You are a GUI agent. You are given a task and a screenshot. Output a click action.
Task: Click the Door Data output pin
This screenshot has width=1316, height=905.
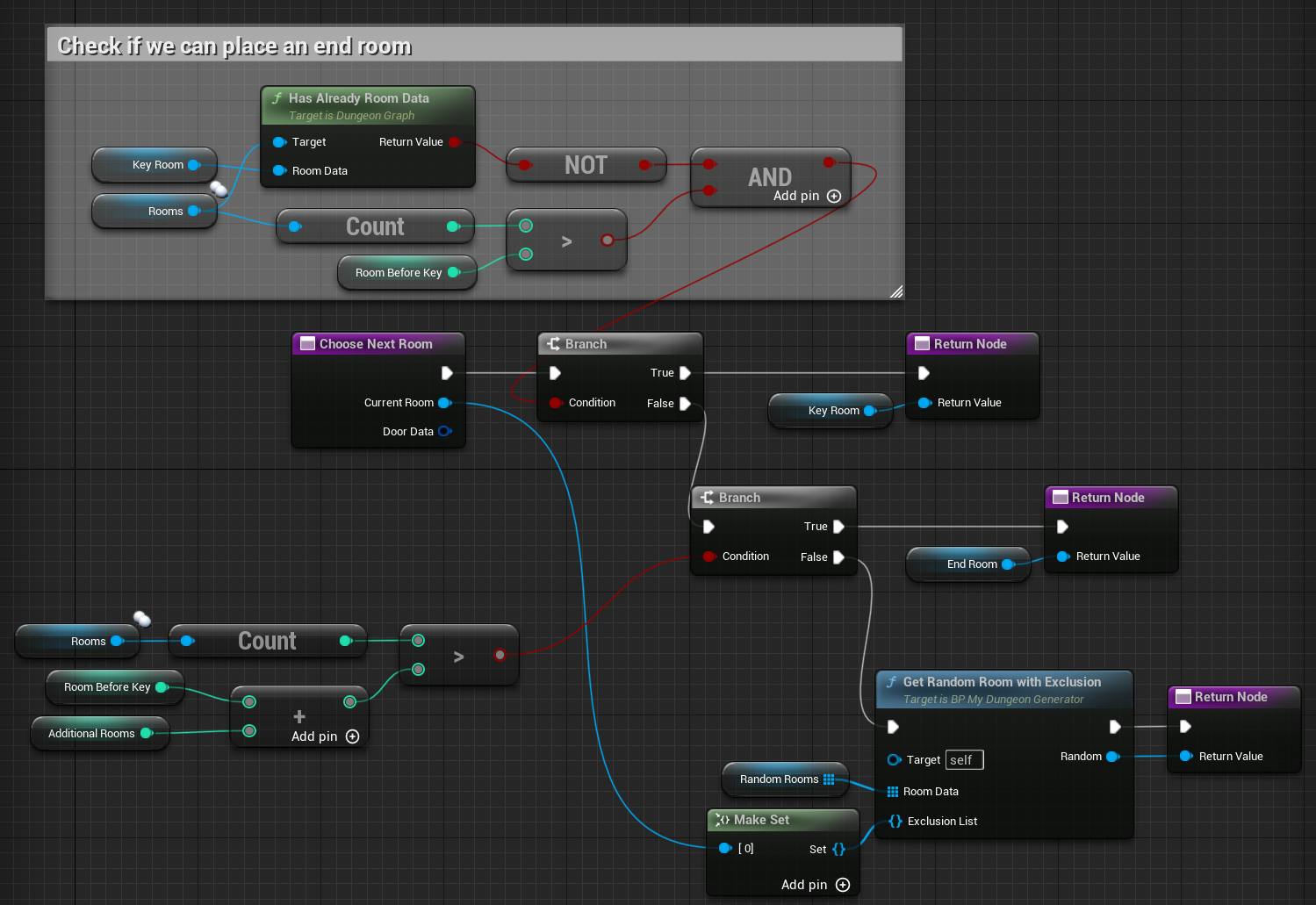click(x=444, y=432)
